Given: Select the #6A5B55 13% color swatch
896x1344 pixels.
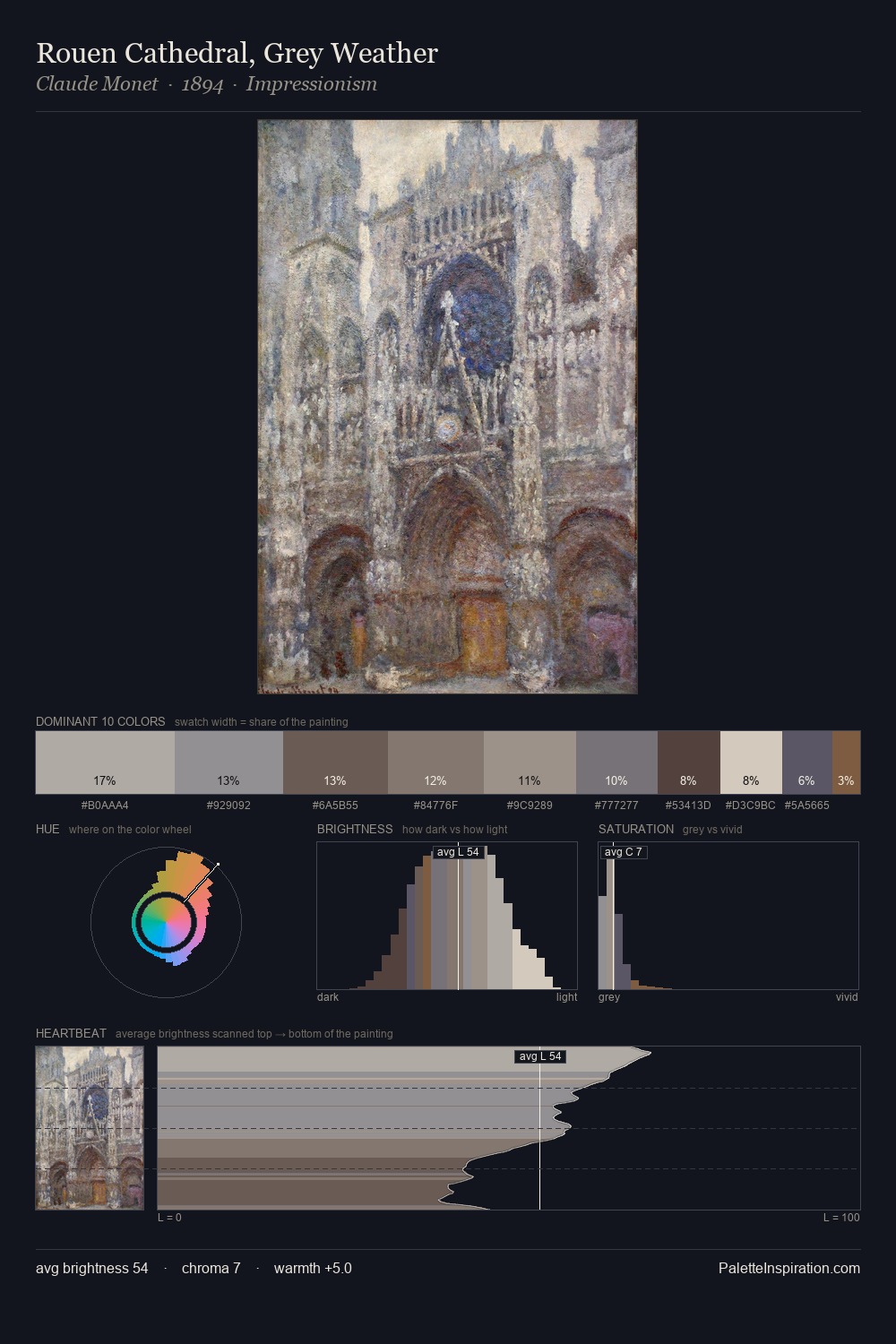Looking at the screenshot, I should [x=335, y=762].
